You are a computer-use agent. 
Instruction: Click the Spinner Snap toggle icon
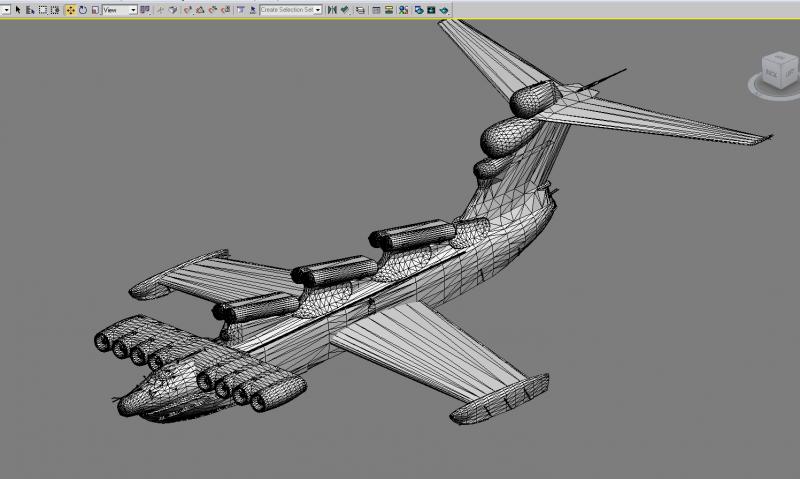coord(225,10)
